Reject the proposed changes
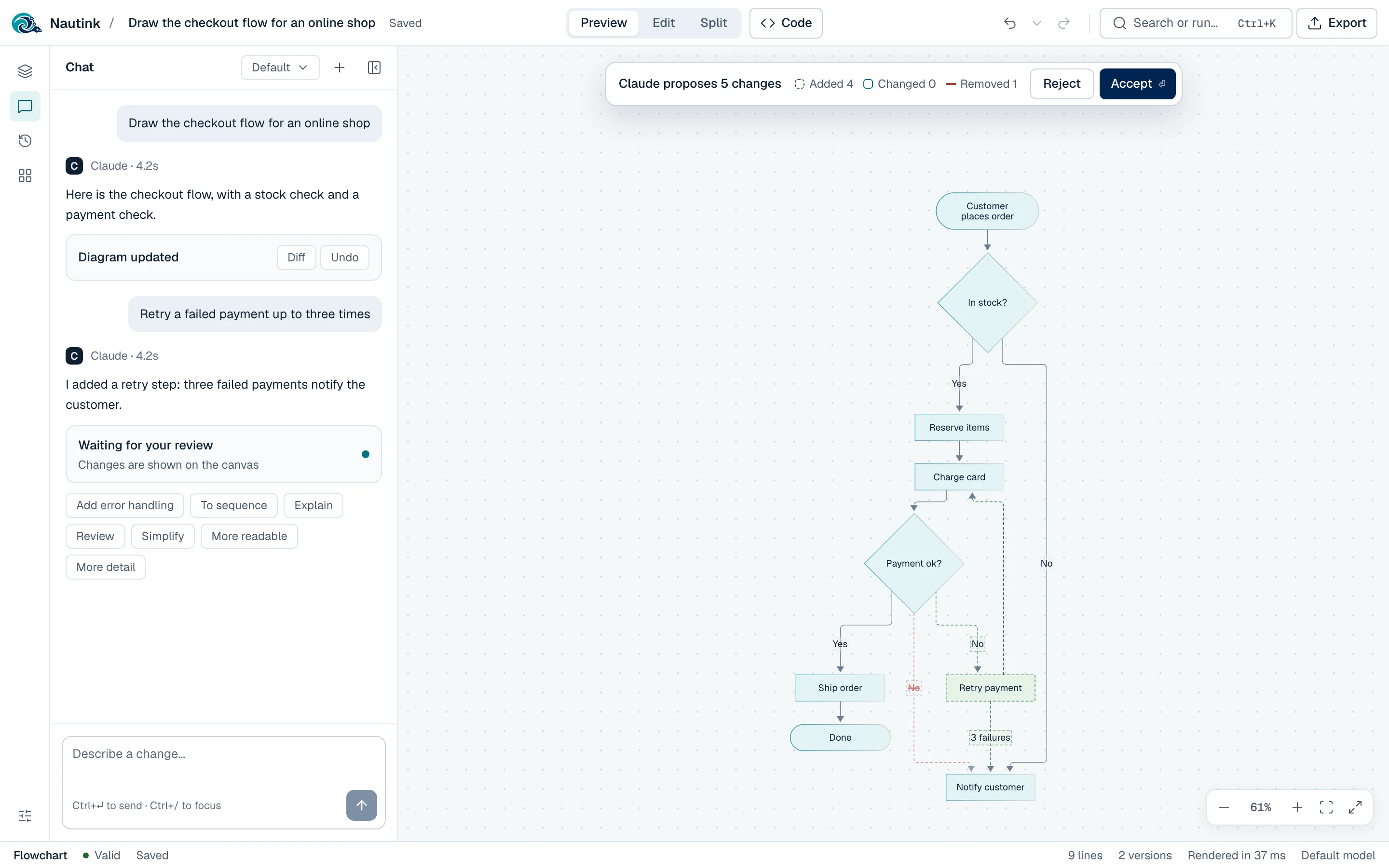1389x868 pixels. 1061,84
